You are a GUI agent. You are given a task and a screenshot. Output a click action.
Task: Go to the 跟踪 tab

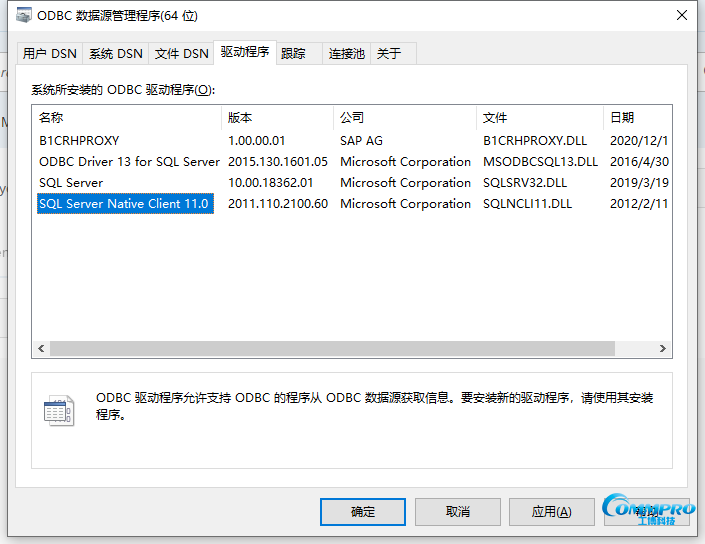click(x=294, y=54)
